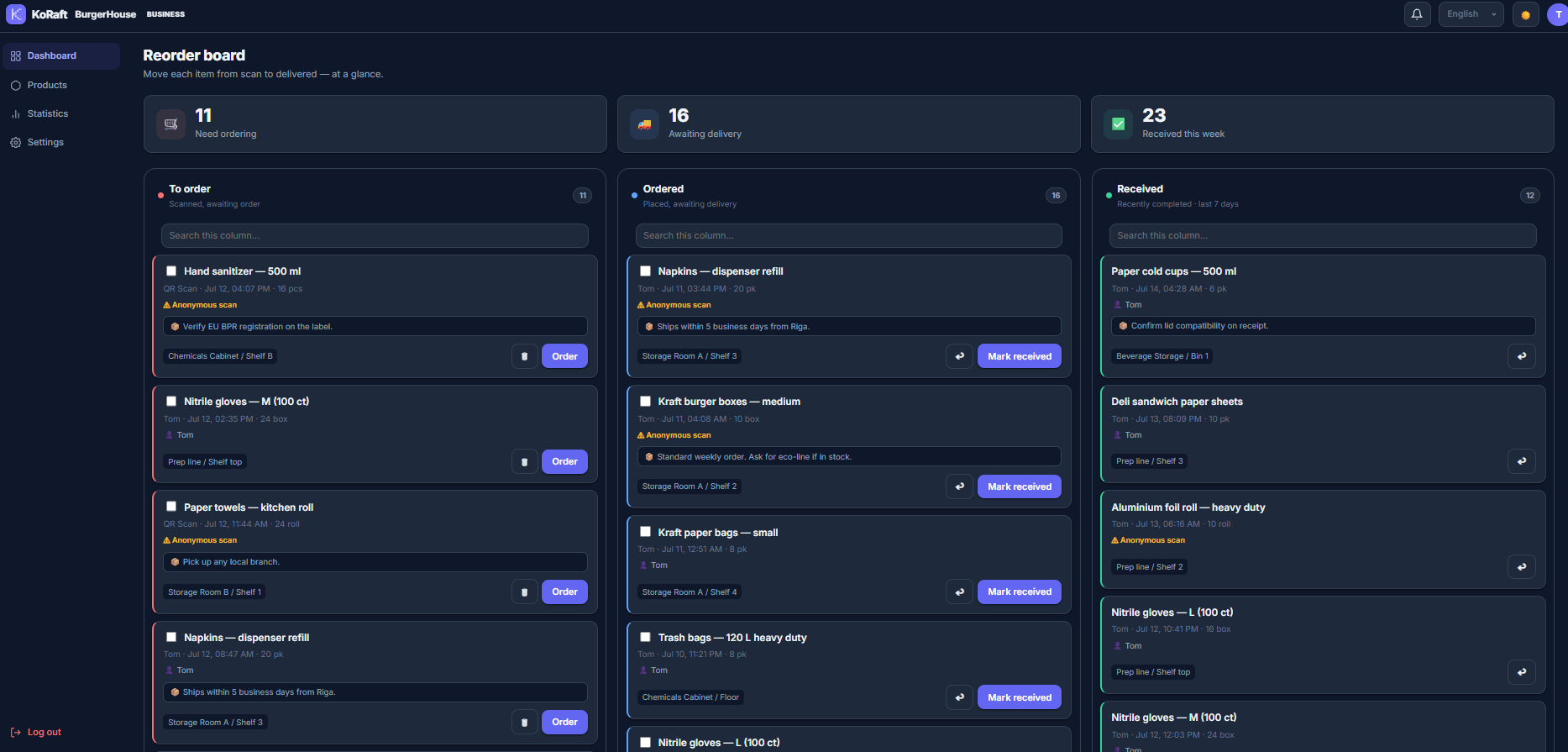Viewport: 1568px width, 752px height.
Task: Move Ordered Napkins dispenser refill back with arrow icon
Action: pyautogui.click(x=959, y=356)
